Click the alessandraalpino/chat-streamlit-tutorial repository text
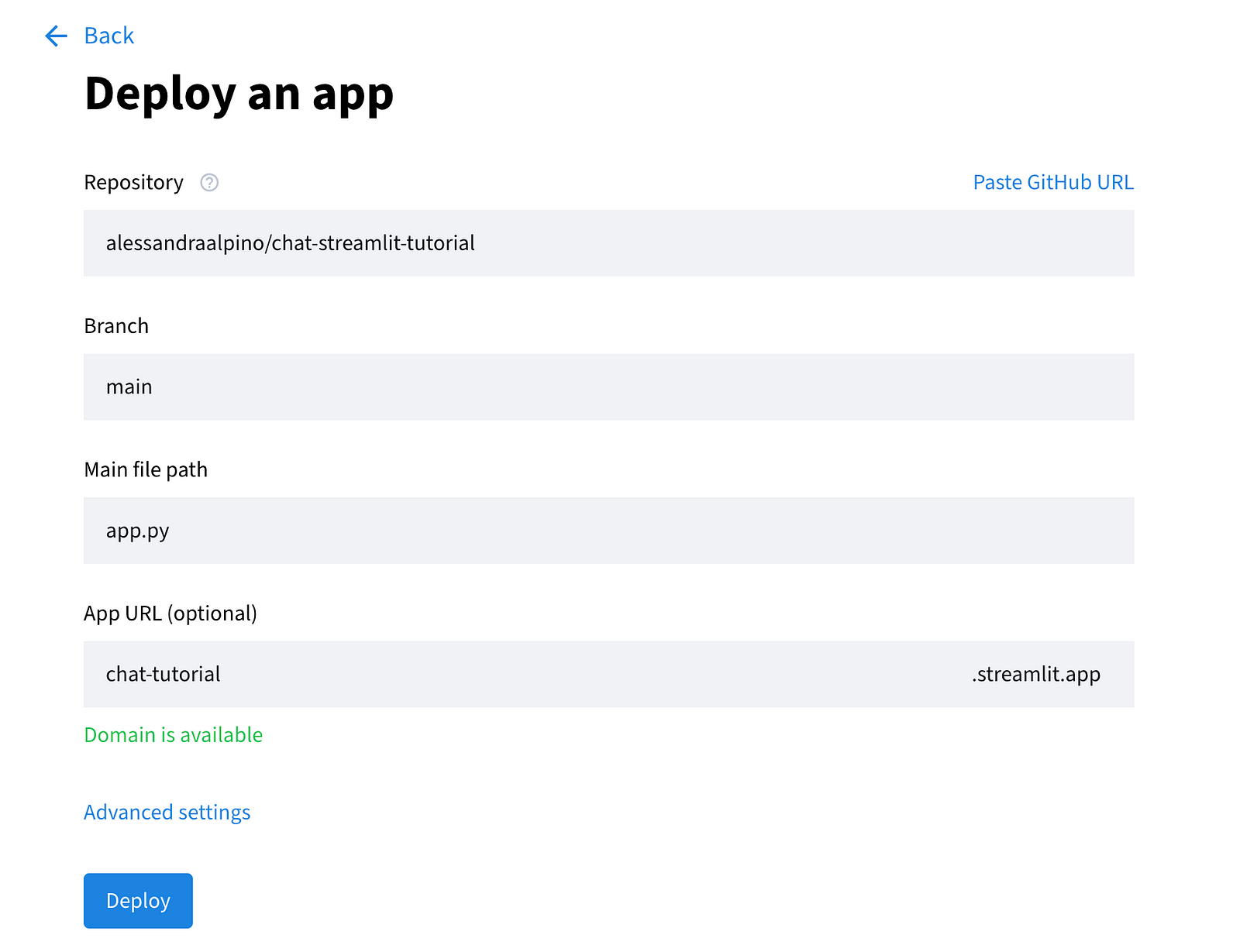This screenshot has height=952, width=1240. pyautogui.click(x=291, y=243)
